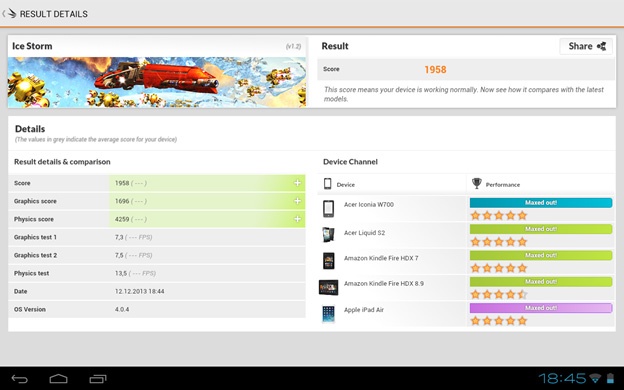Select the Apple iPad Air purple performance bar

point(541,308)
